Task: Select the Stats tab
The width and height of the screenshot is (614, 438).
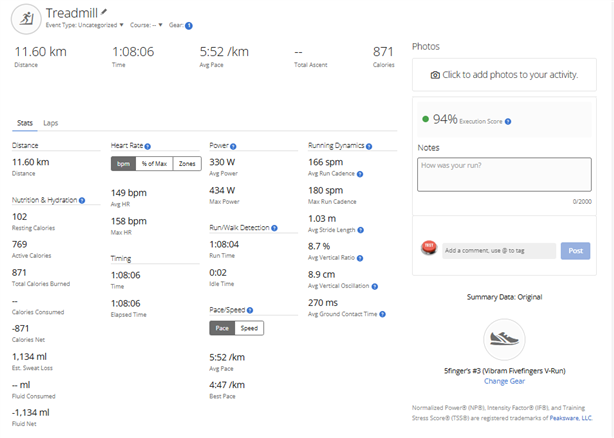Action: coord(24,123)
